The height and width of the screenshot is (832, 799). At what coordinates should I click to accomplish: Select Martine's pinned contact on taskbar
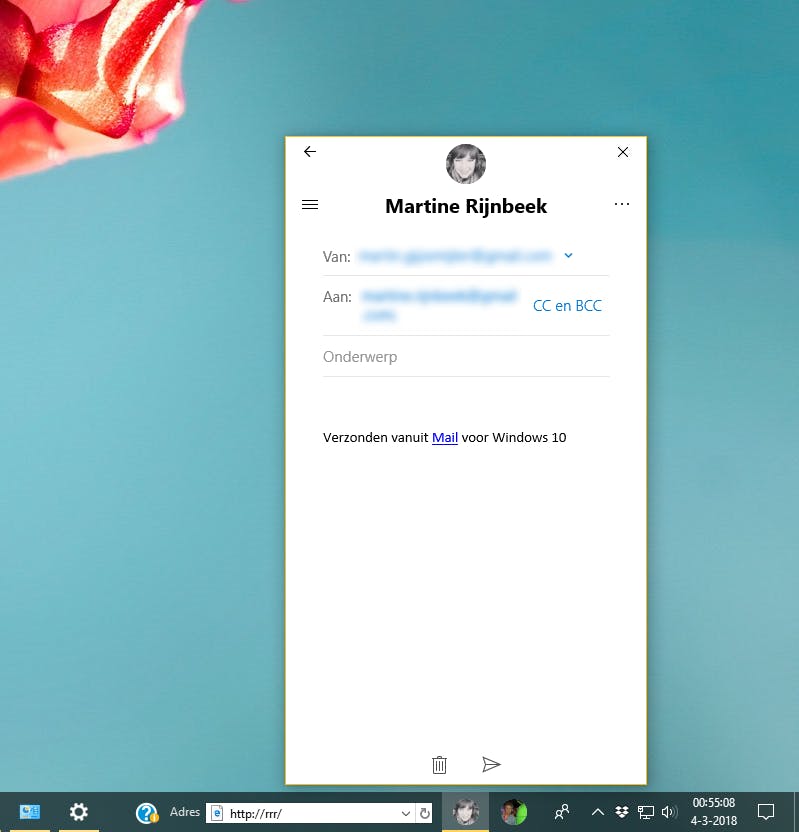point(465,812)
